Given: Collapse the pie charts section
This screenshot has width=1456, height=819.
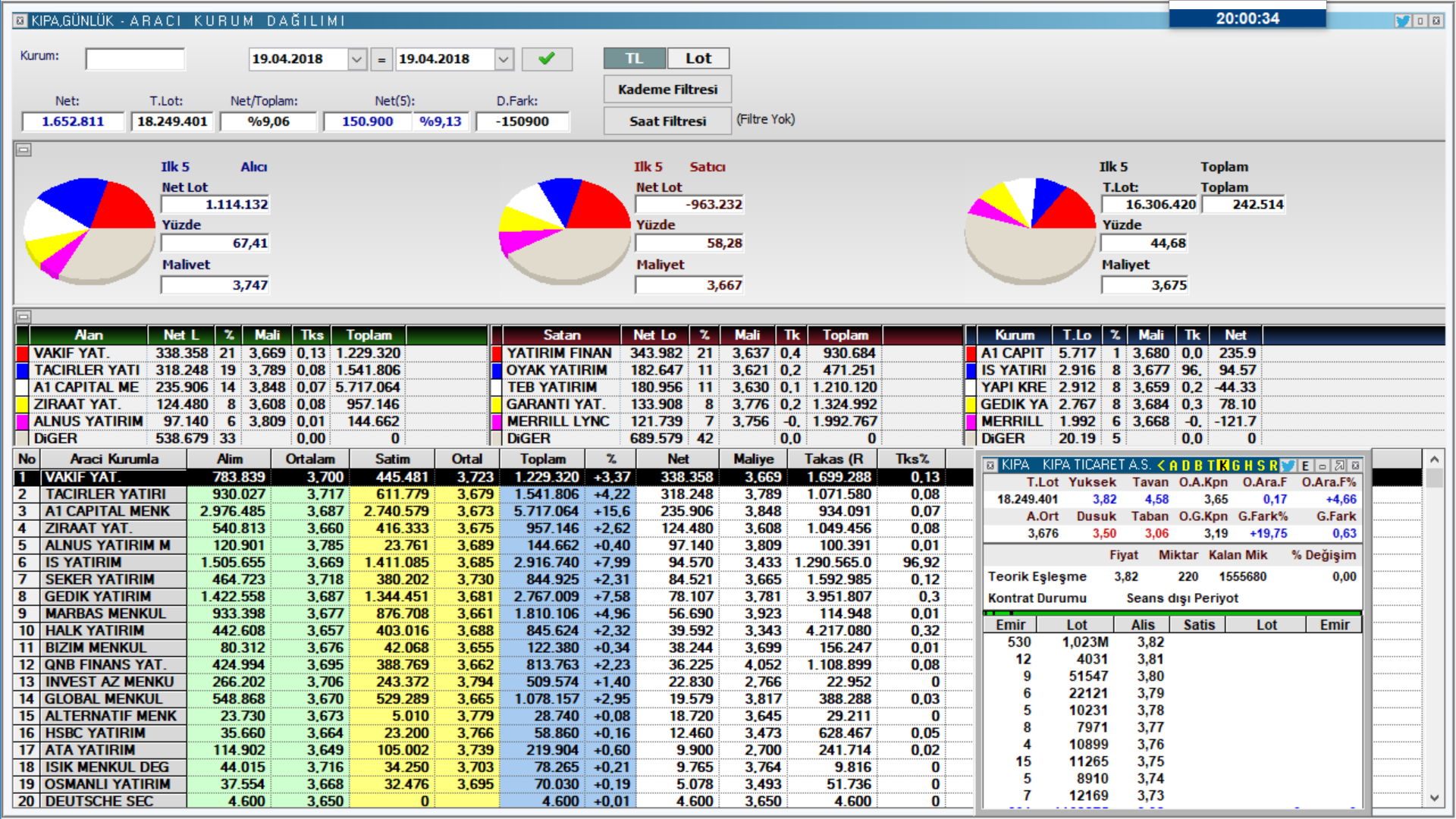Looking at the screenshot, I should tap(24, 149).
